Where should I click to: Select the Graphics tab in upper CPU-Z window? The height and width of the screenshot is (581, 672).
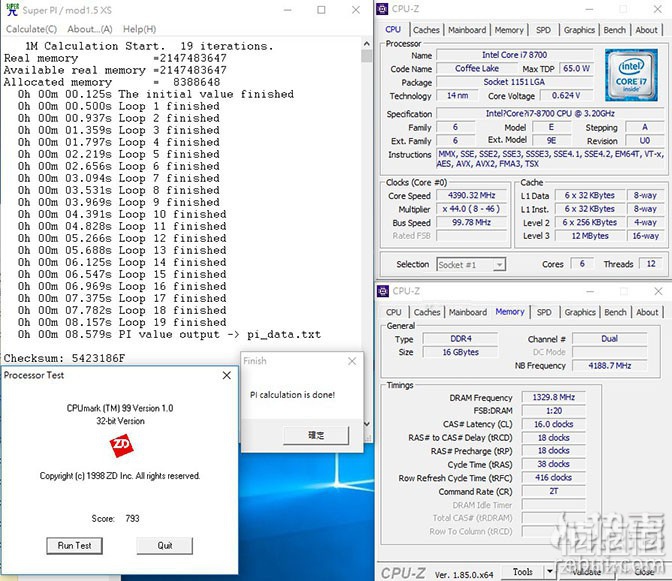[x=579, y=30]
